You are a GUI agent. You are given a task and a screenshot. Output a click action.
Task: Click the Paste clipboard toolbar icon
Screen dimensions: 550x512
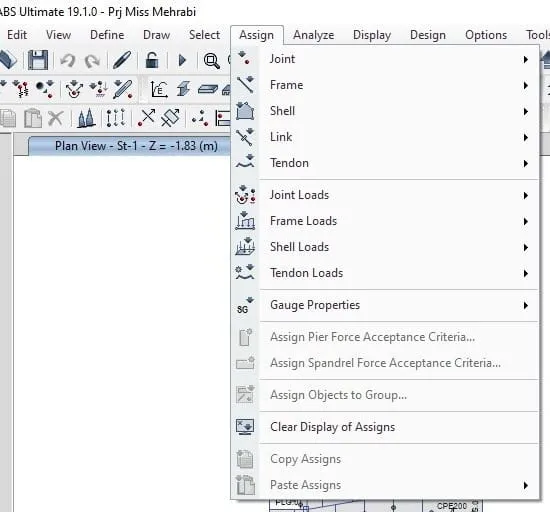(33, 118)
